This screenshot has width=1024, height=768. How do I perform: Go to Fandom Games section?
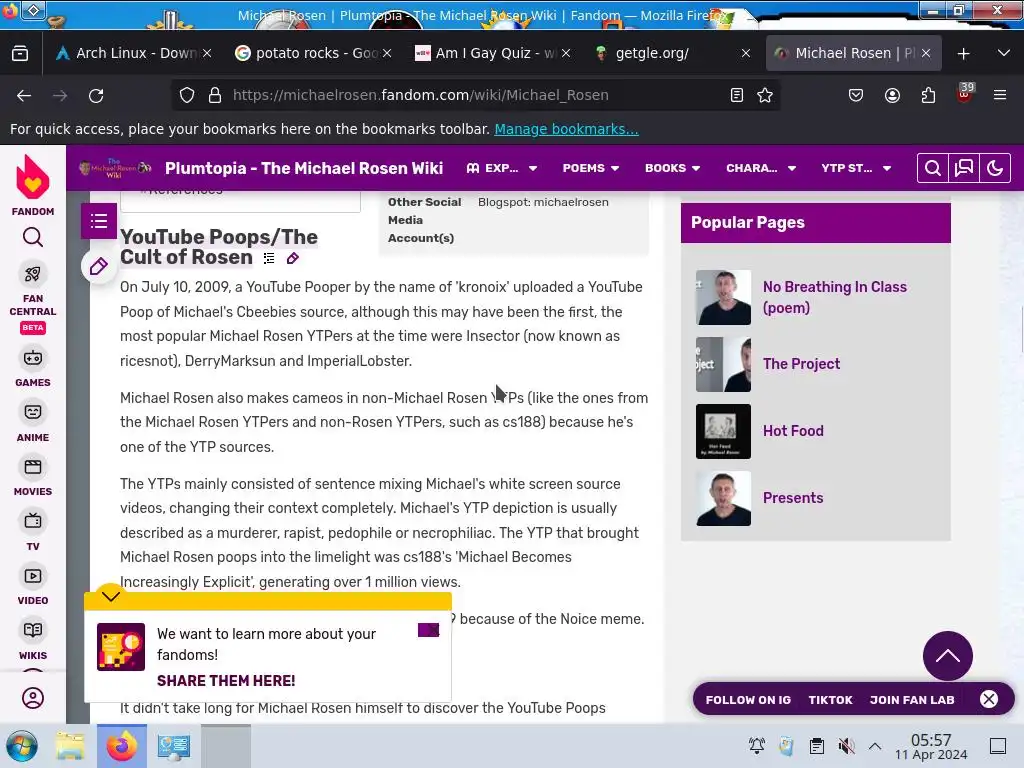pyautogui.click(x=33, y=368)
